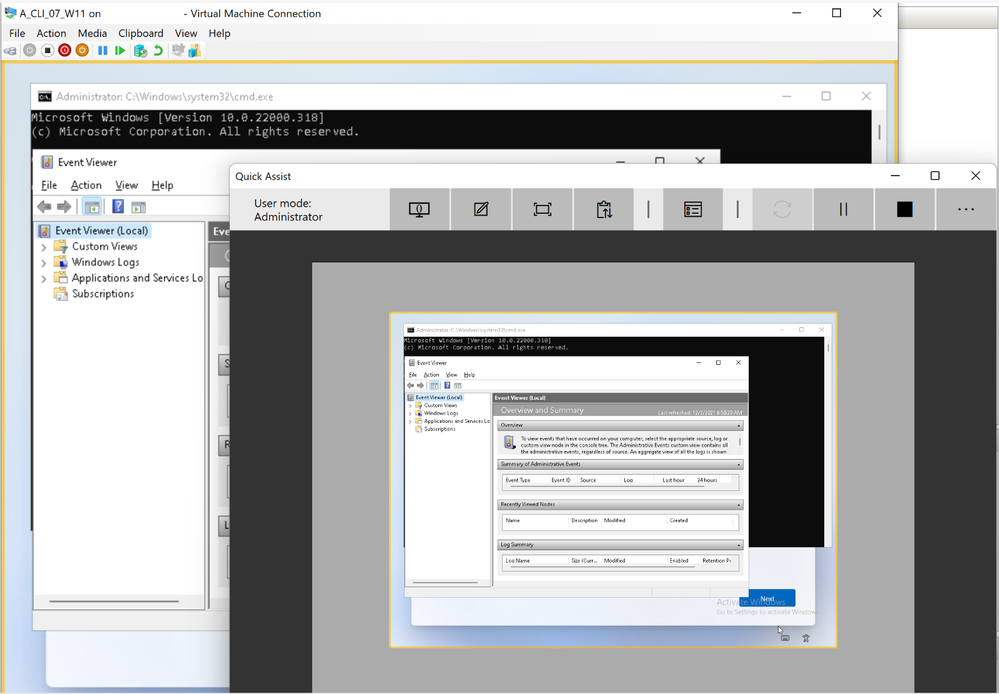The width and height of the screenshot is (999, 694).
Task: Click the Event Viewer title bar icon
Action: coord(47,162)
